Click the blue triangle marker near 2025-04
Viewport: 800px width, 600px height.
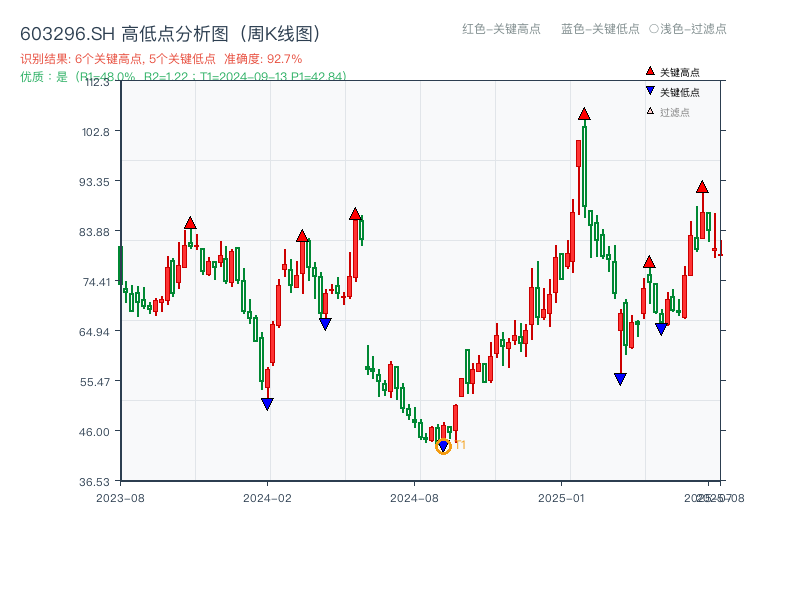[x=660, y=327]
